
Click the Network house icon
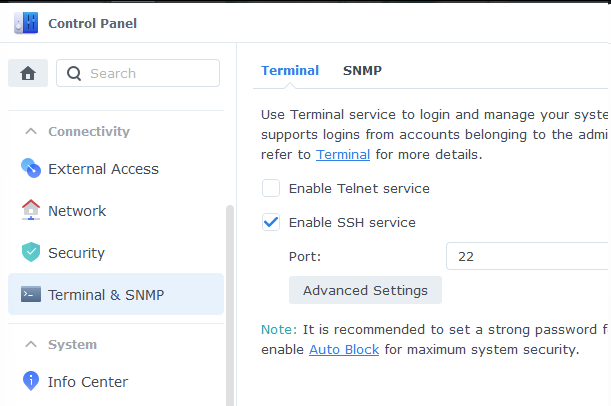click(x=31, y=211)
